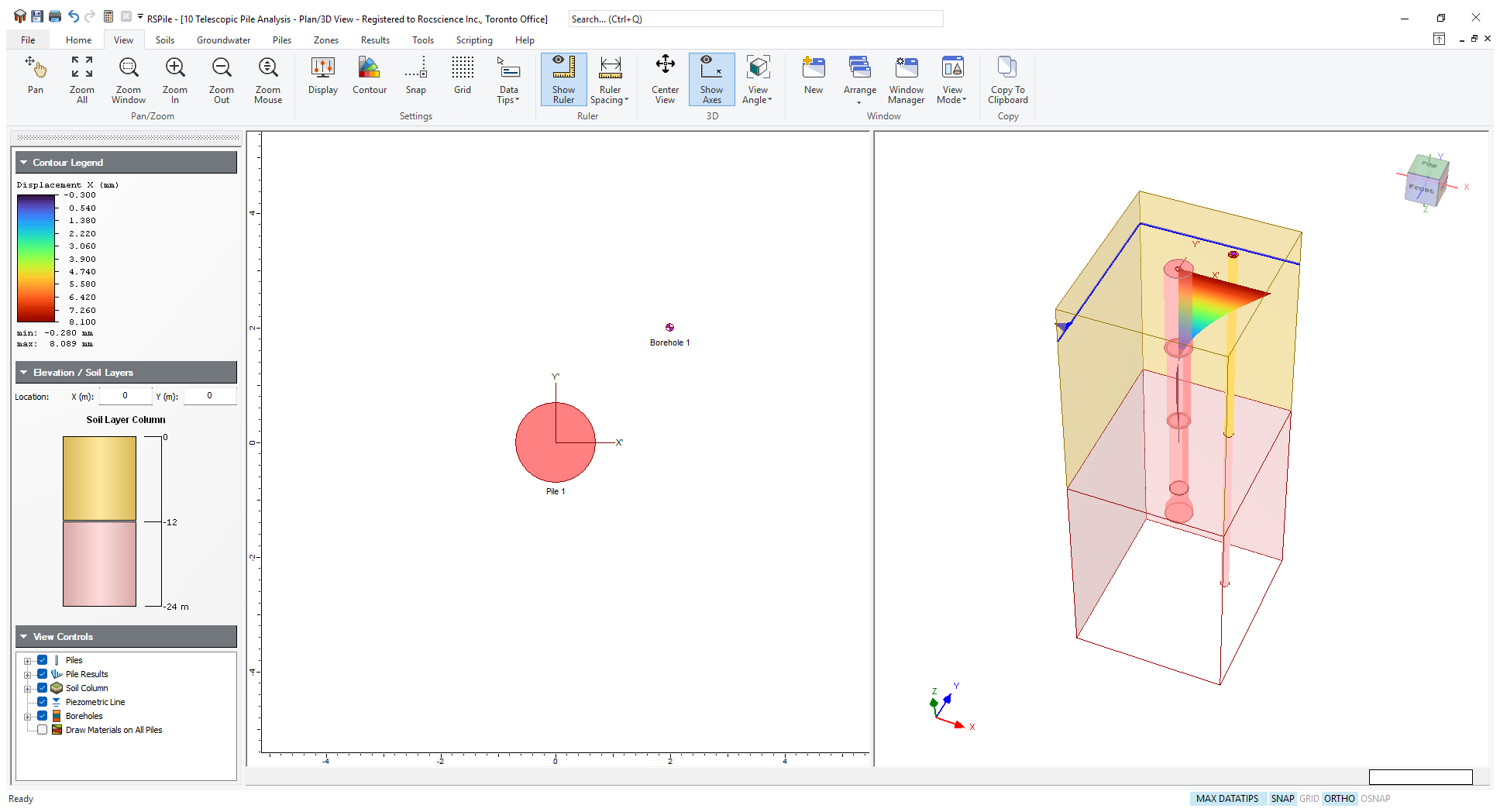Click the contour legend color ramp

34,258
